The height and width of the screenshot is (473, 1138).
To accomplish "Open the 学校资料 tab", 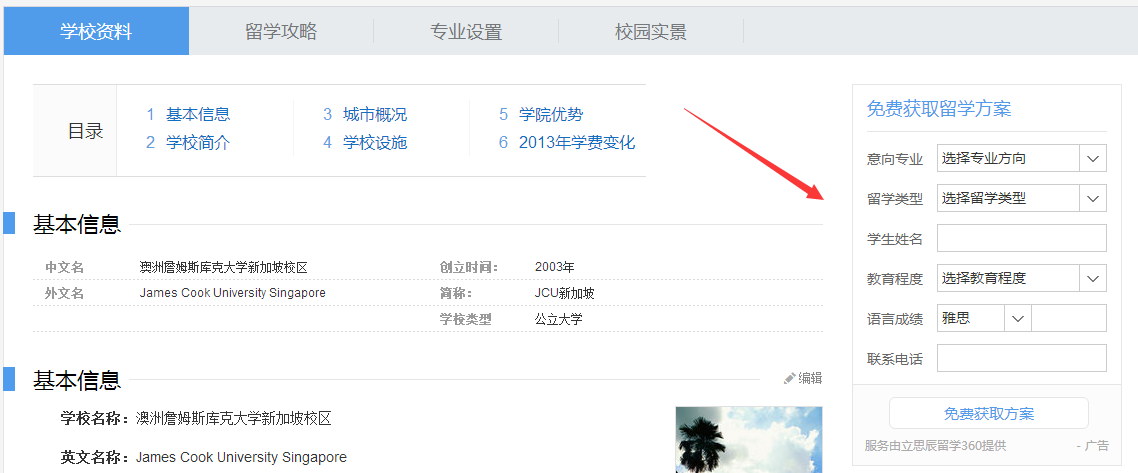I will click(x=96, y=31).
